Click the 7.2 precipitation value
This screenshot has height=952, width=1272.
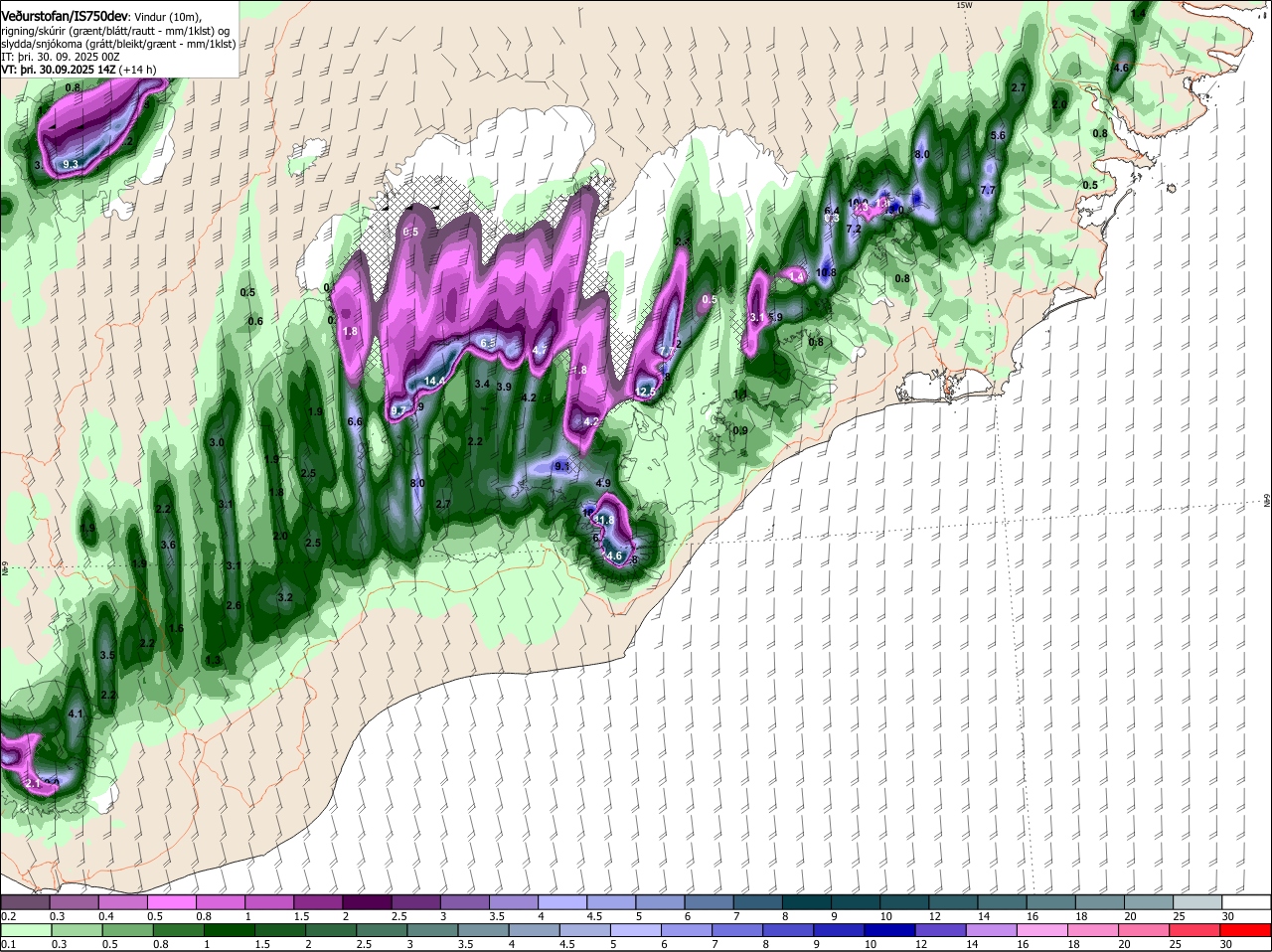(x=854, y=229)
